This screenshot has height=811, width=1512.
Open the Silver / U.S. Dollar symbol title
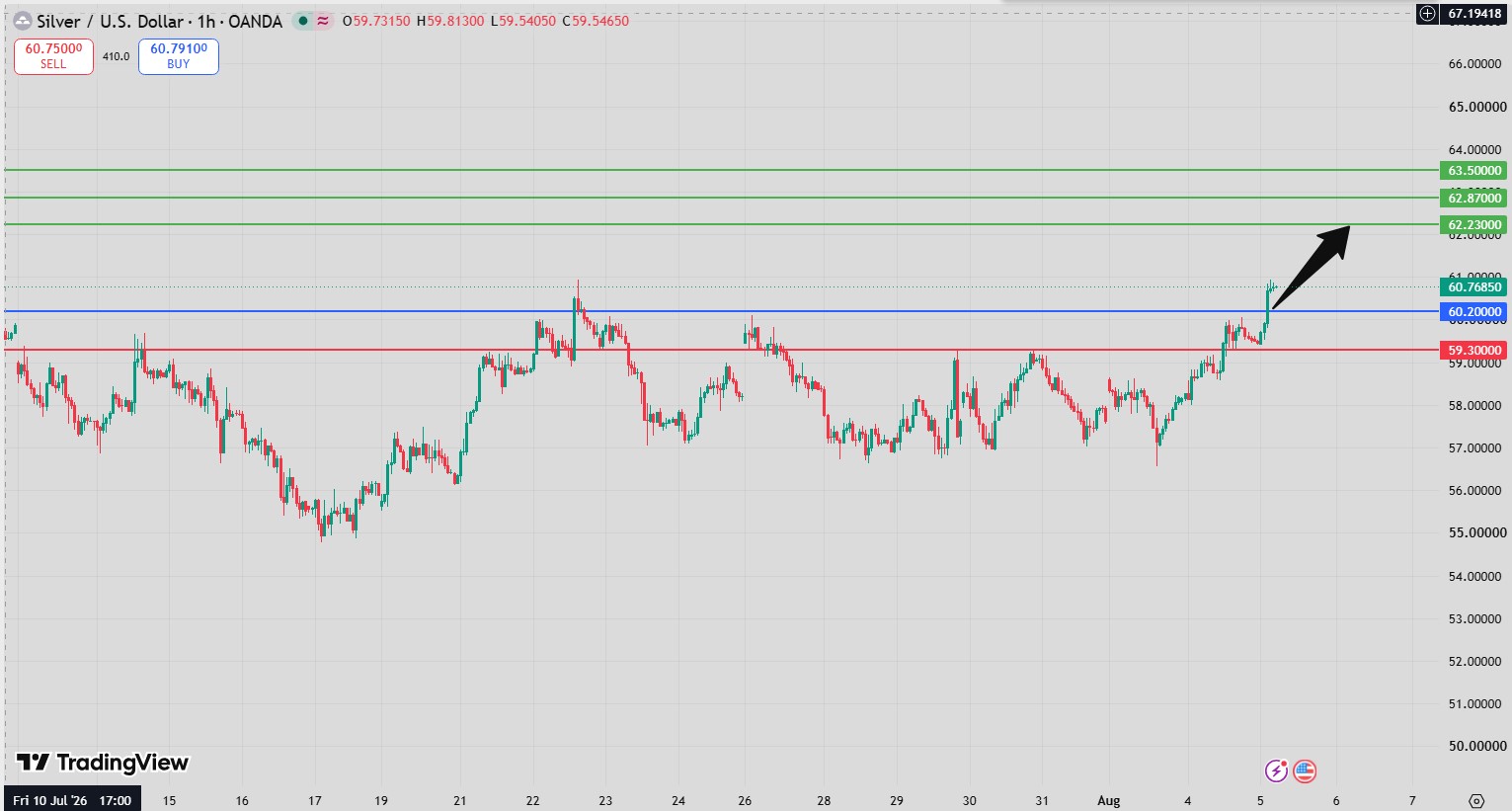click(x=159, y=21)
